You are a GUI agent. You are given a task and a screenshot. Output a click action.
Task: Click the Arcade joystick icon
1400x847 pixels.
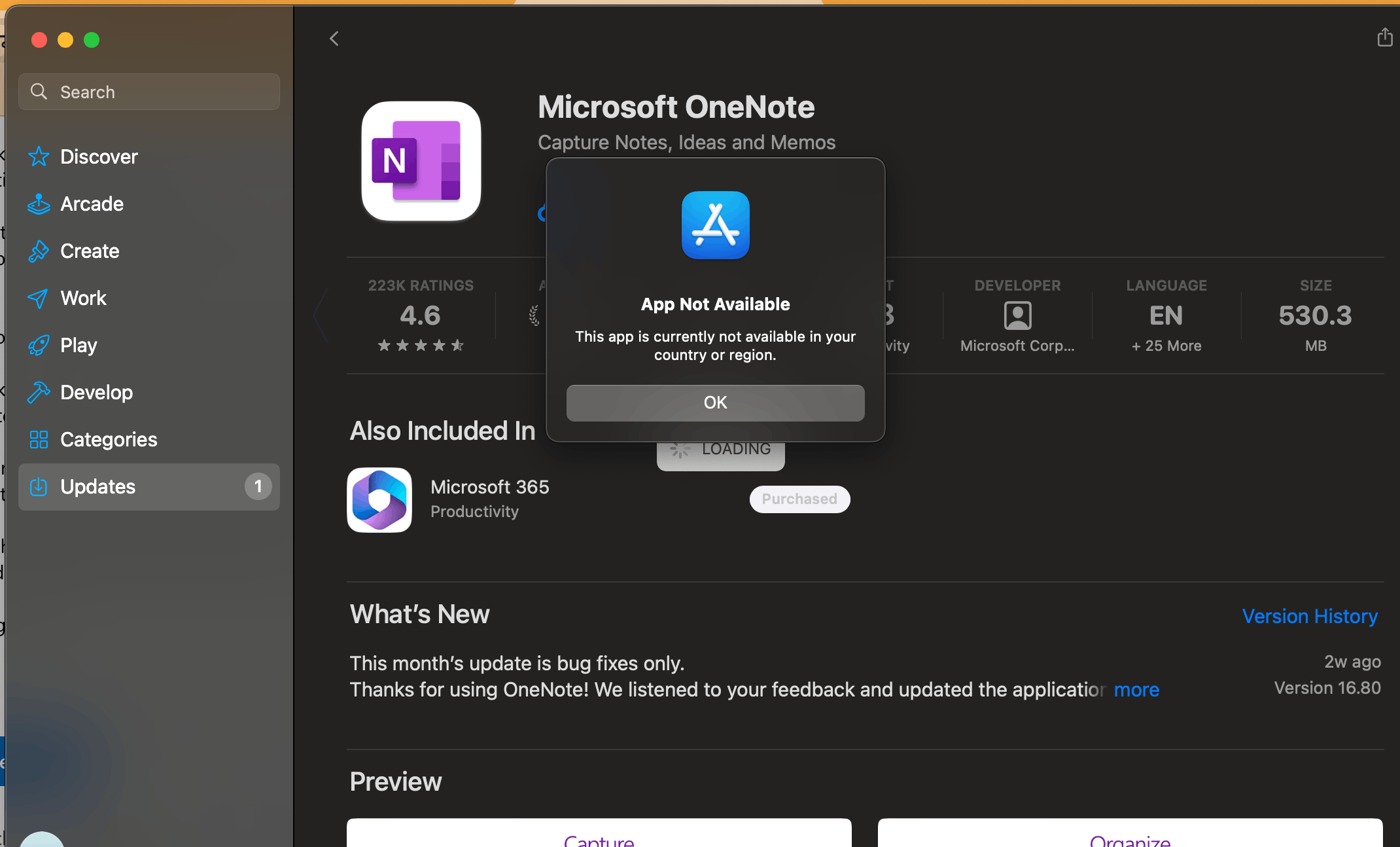[39, 204]
